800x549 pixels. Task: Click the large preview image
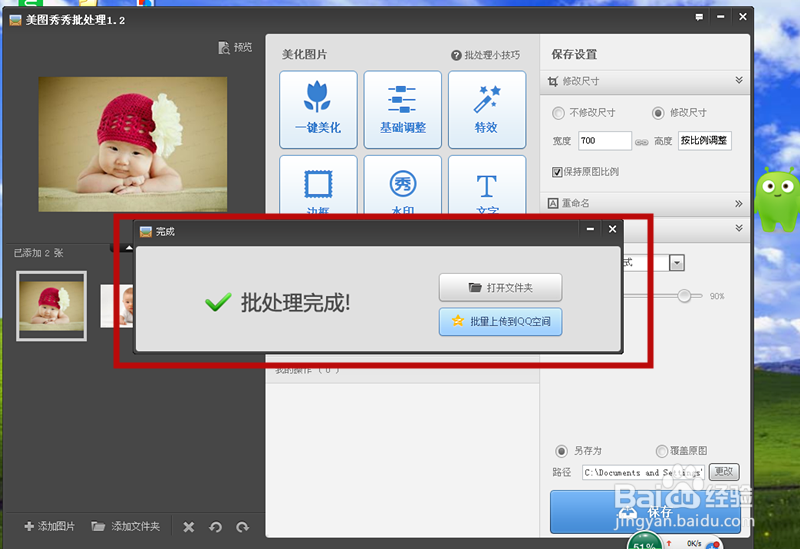pyautogui.click(x=133, y=144)
